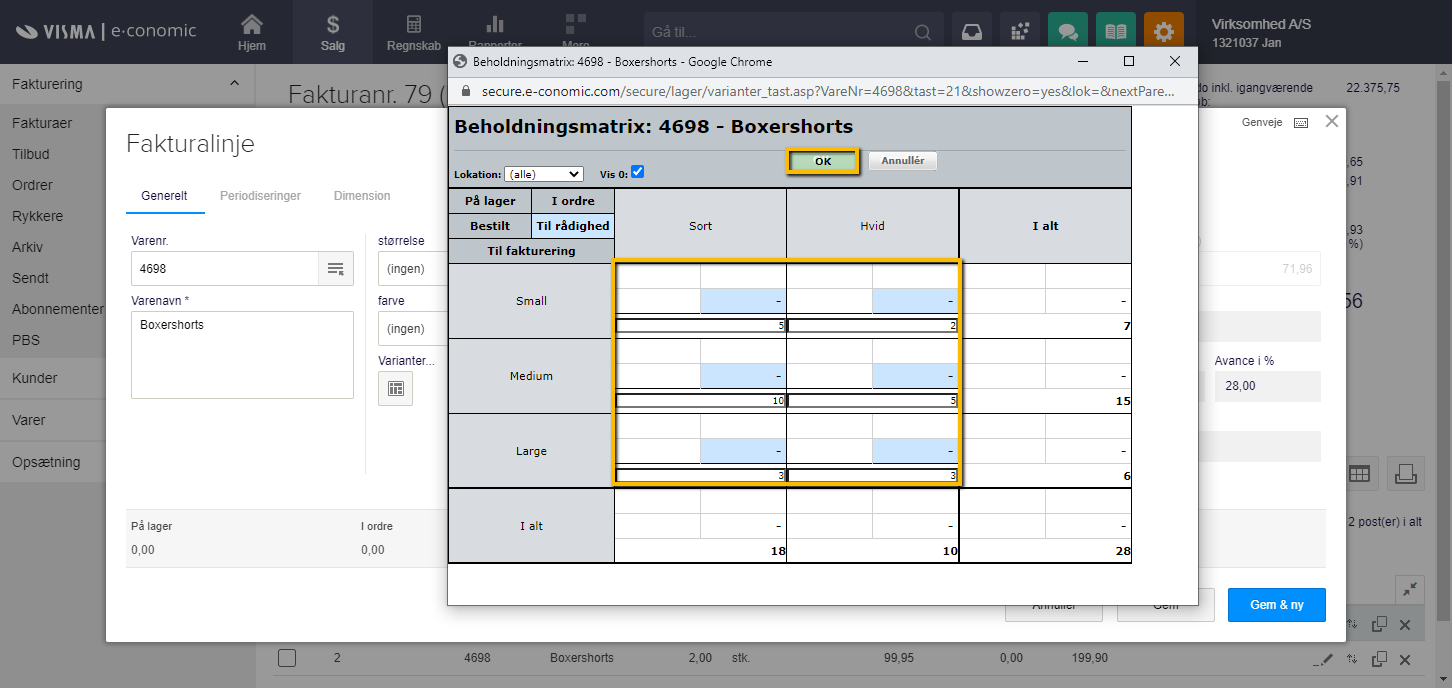Open the Rapporter bar chart icon
1452x688 pixels.
tap(494, 24)
